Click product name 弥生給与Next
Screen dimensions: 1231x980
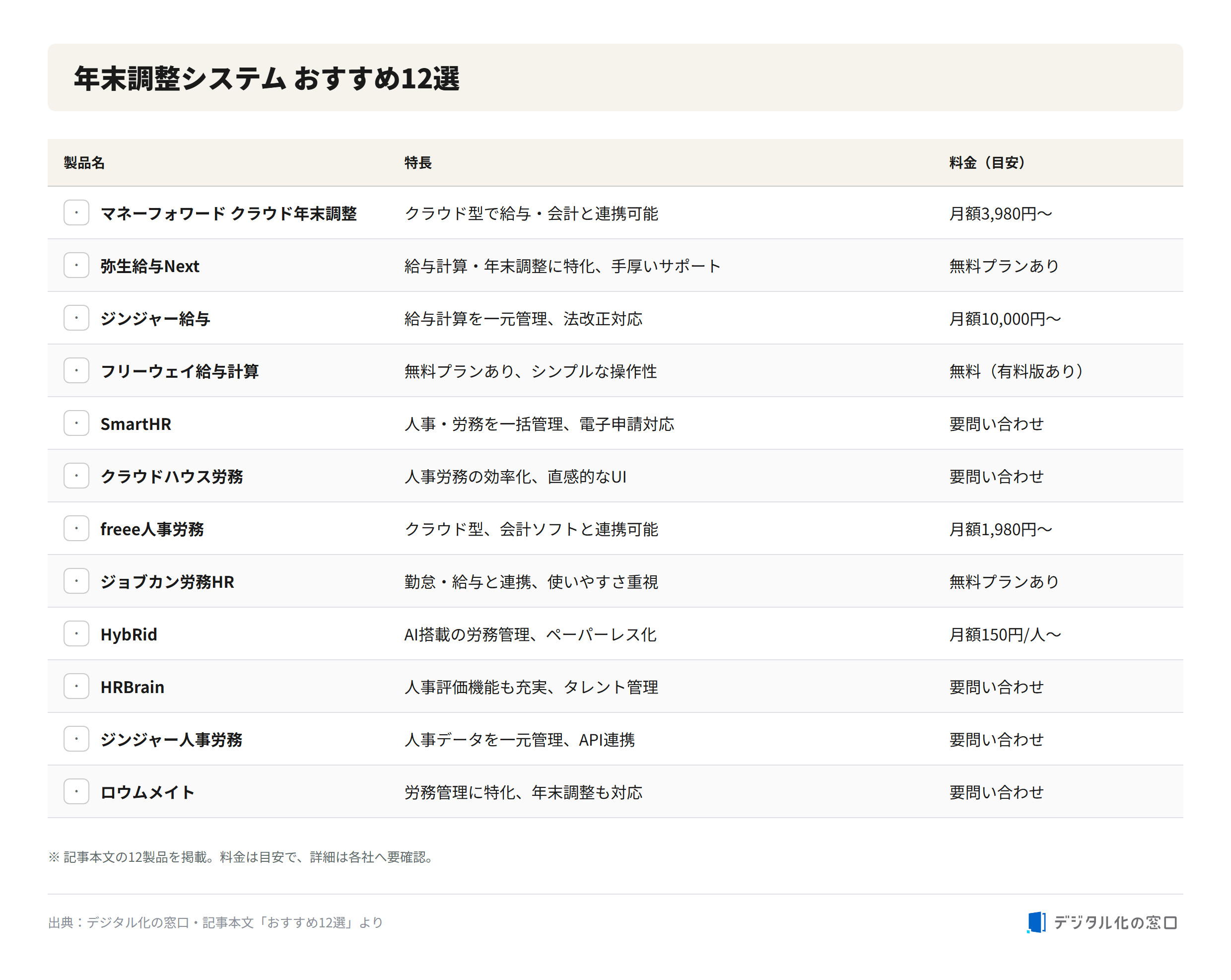coord(149,266)
